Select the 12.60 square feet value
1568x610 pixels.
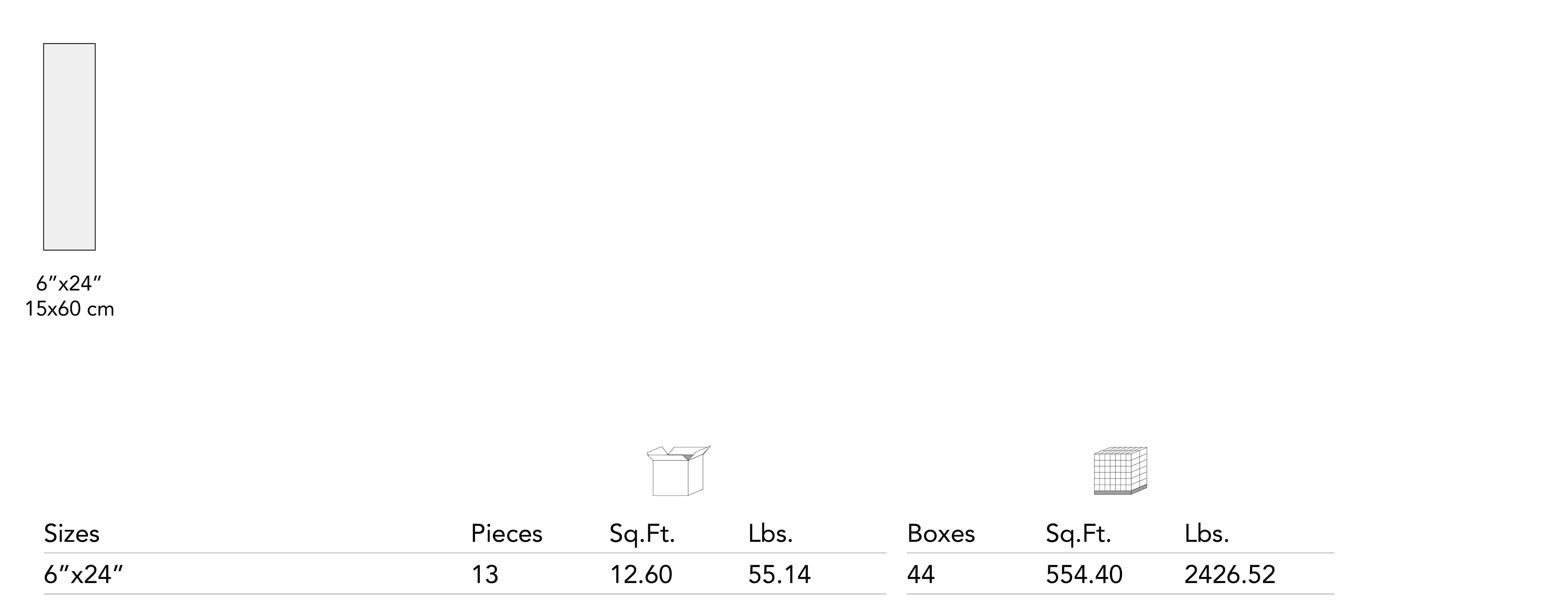tap(641, 575)
